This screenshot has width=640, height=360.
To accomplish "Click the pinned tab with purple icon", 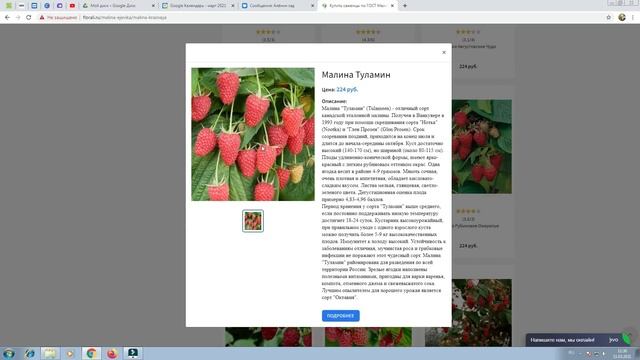I will pyautogui.click(x=60, y=6).
